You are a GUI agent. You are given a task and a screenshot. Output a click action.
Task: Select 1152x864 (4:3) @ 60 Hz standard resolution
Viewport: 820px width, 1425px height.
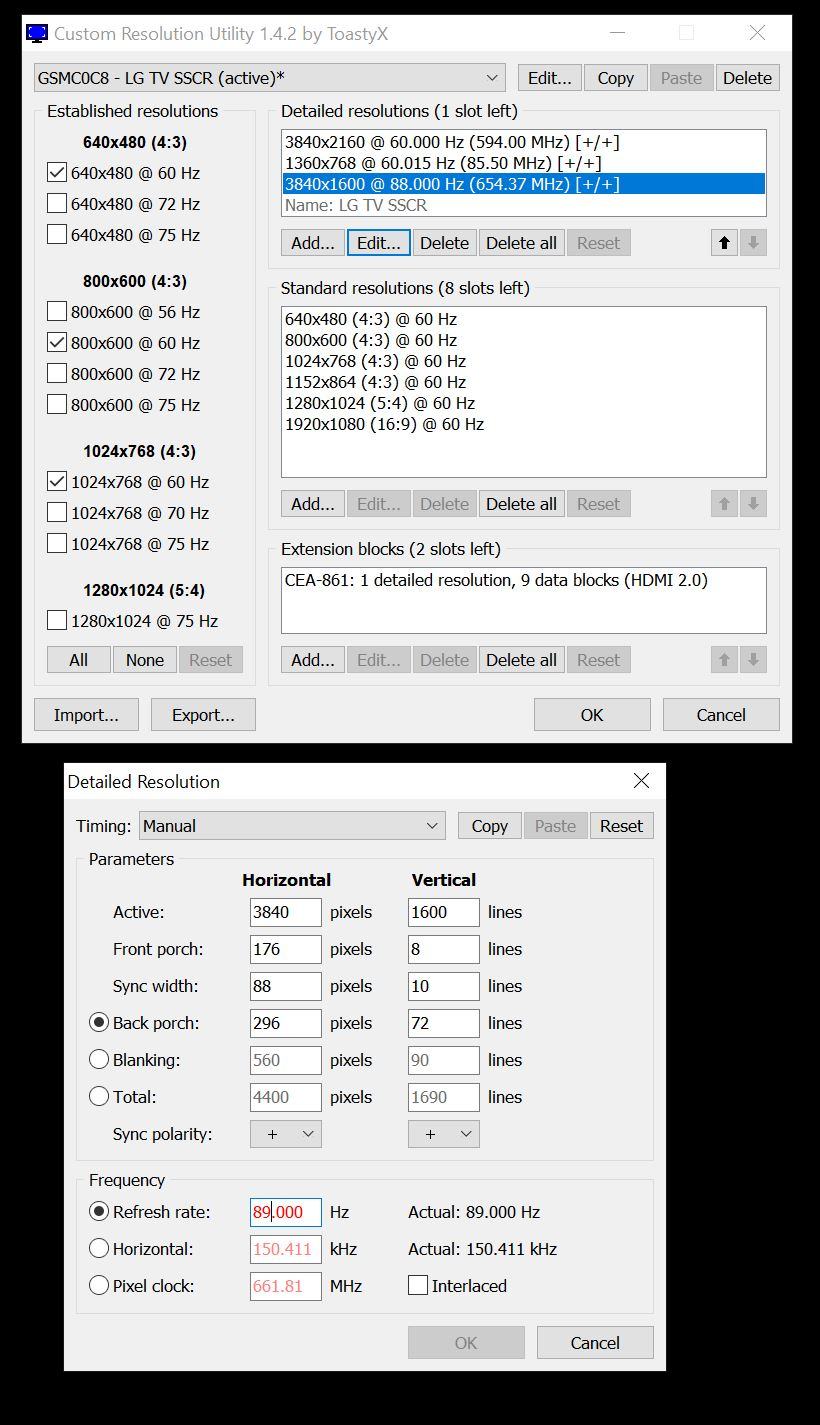[x=524, y=383]
